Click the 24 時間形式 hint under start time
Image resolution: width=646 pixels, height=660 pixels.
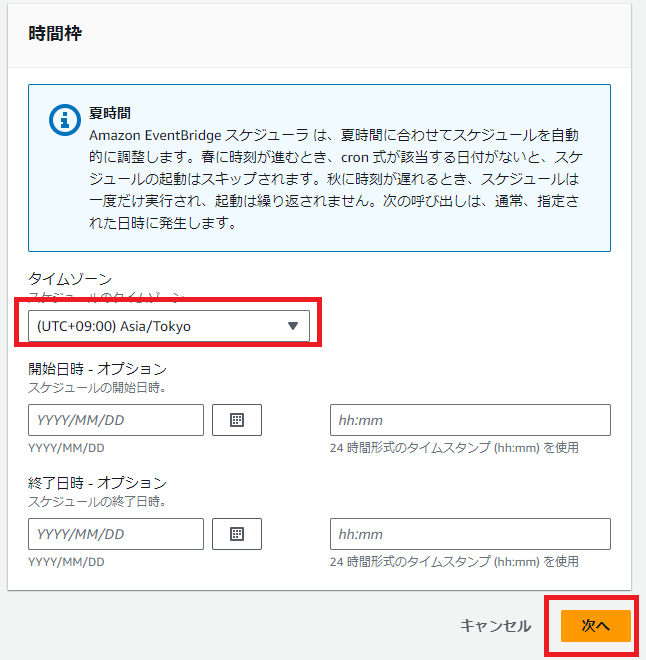(x=454, y=448)
